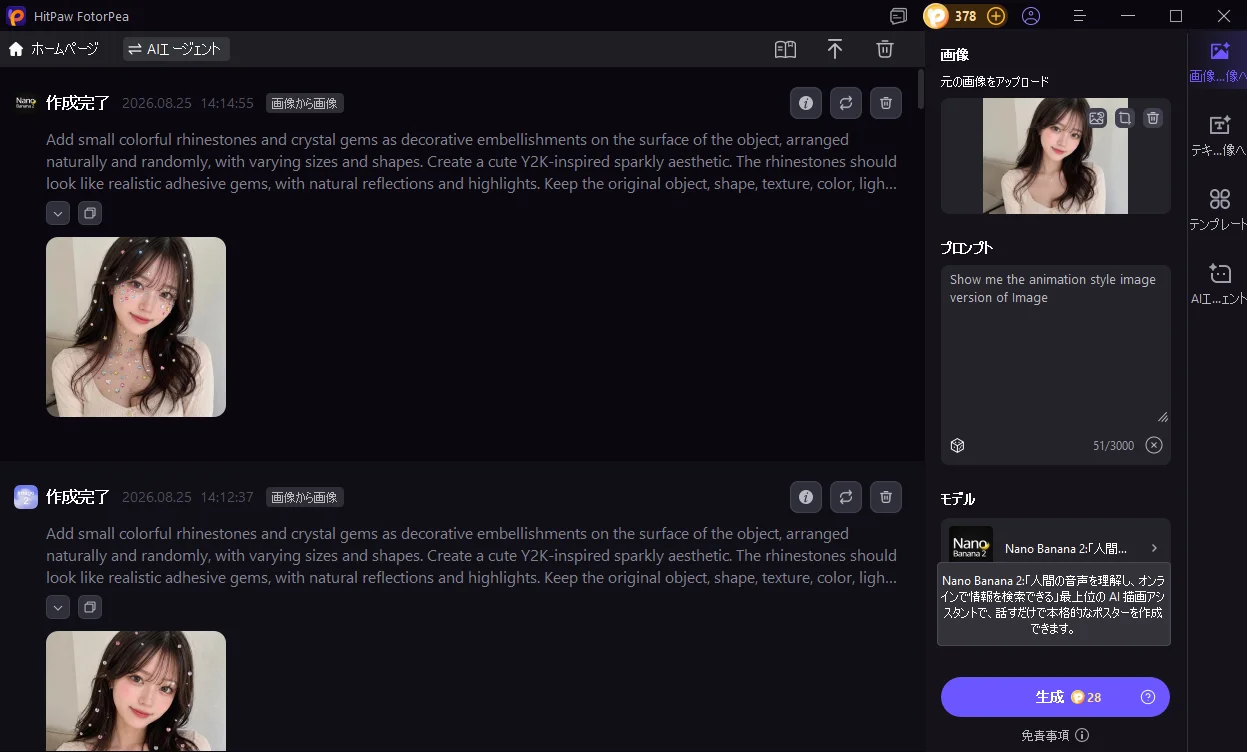The image size is (1247, 752).
Task: Click the 生成 generate button
Action: tap(1055, 697)
